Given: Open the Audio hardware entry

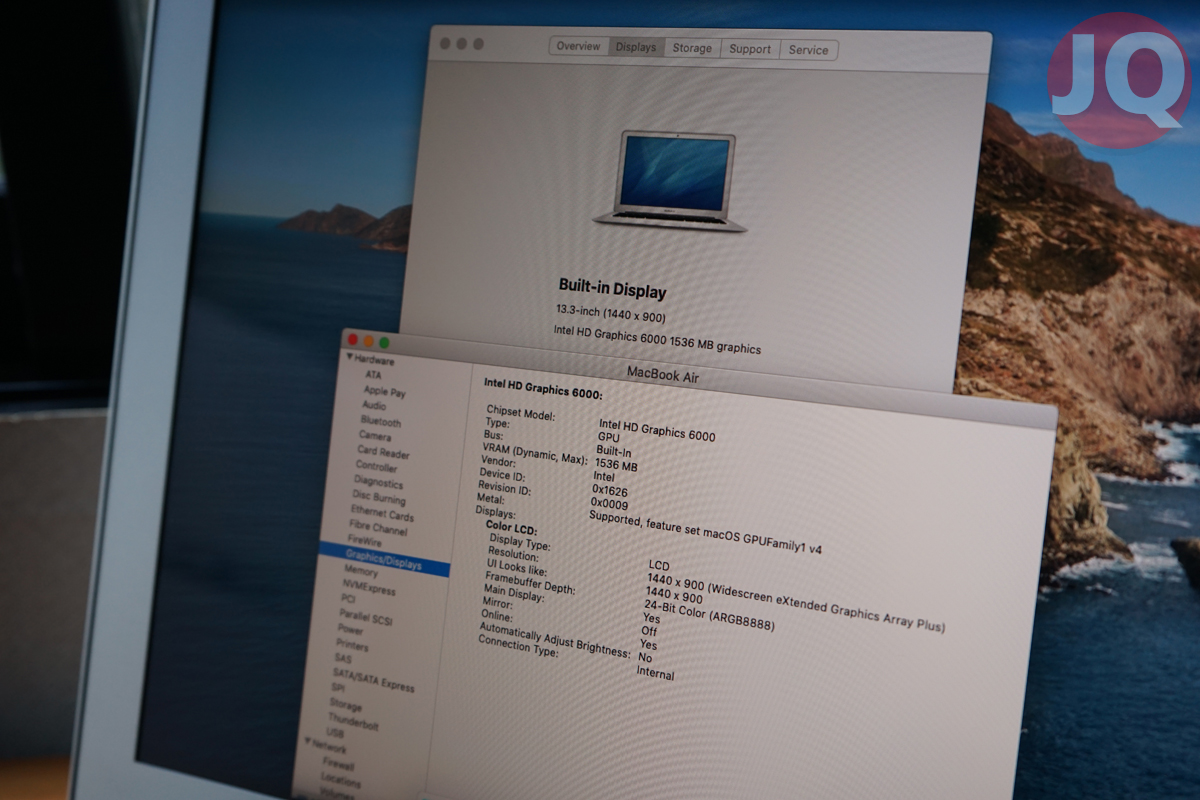Looking at the screenshot, I should (374, 406).
